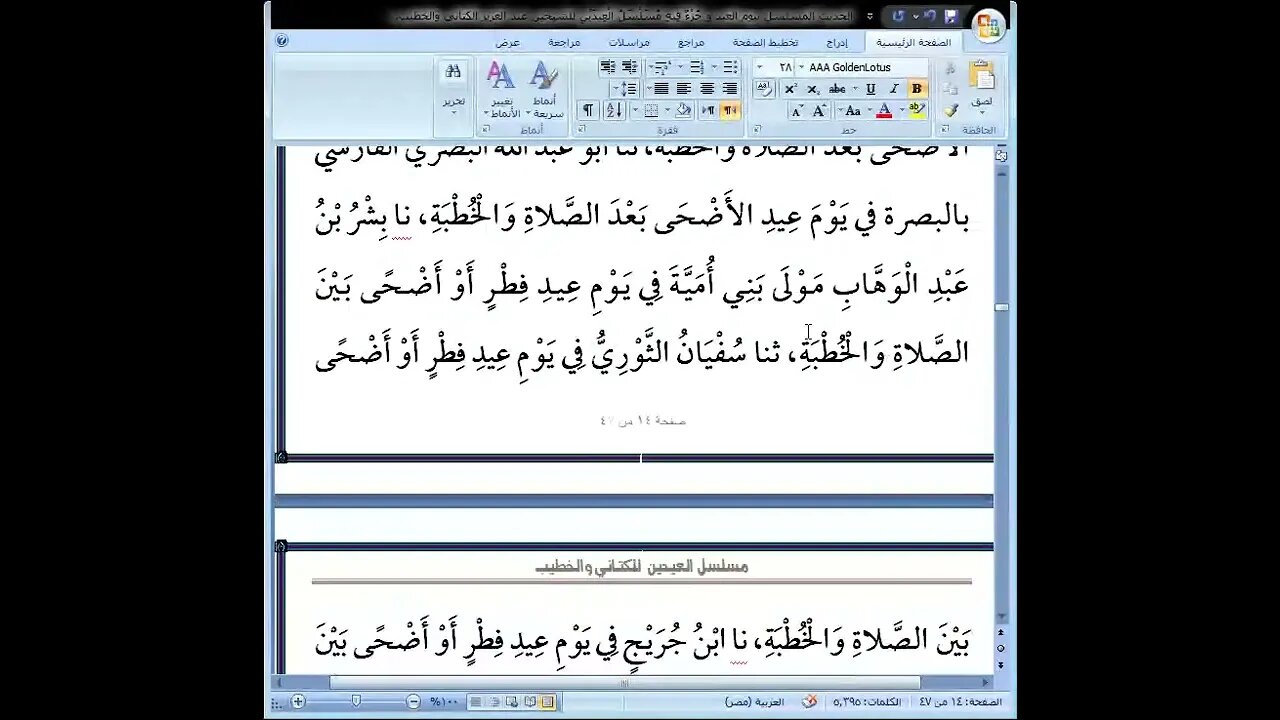Click the text highlight color button
The image size is (1280, 720).
pos(917,110)
